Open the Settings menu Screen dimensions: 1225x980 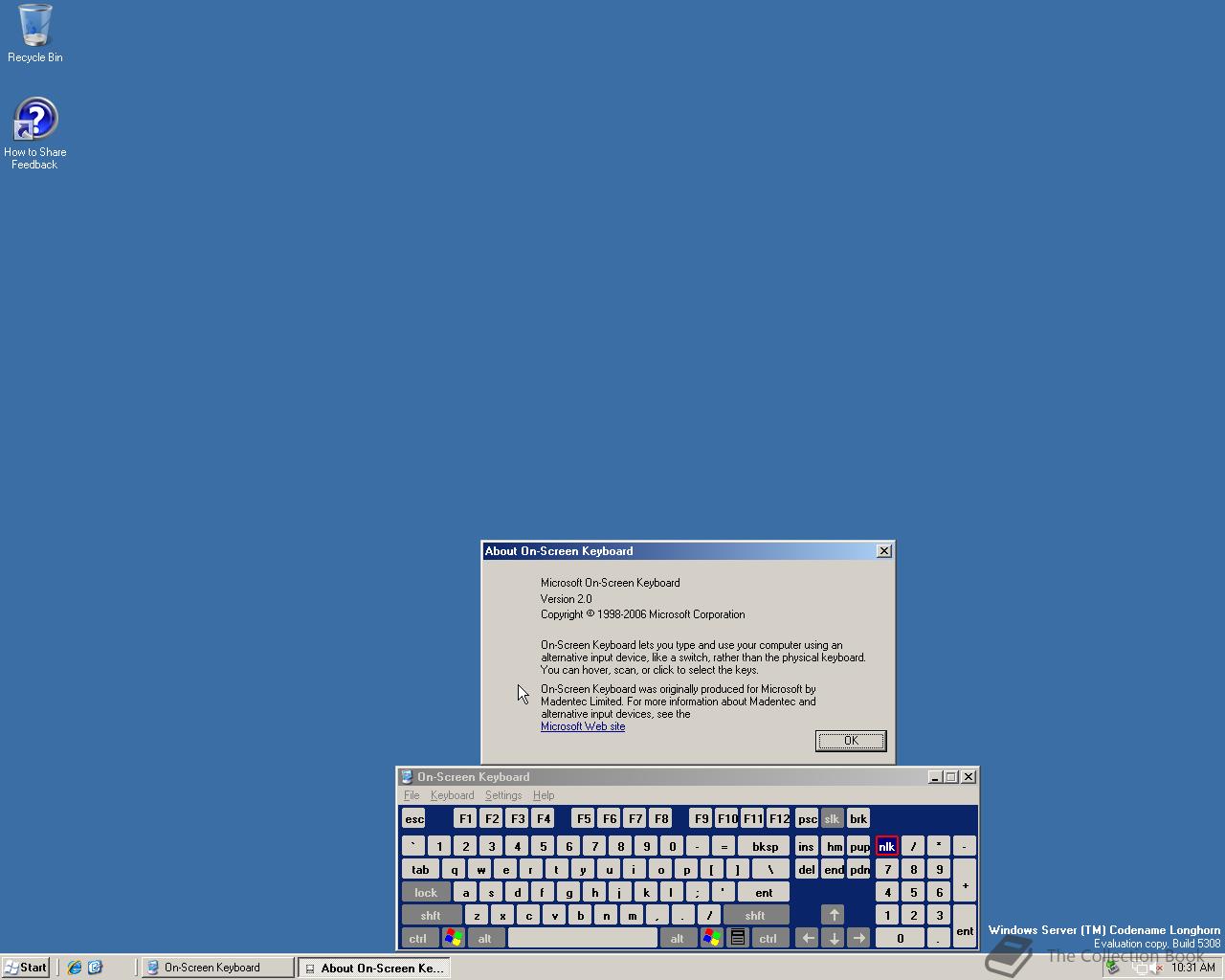[x=503, y=795]
